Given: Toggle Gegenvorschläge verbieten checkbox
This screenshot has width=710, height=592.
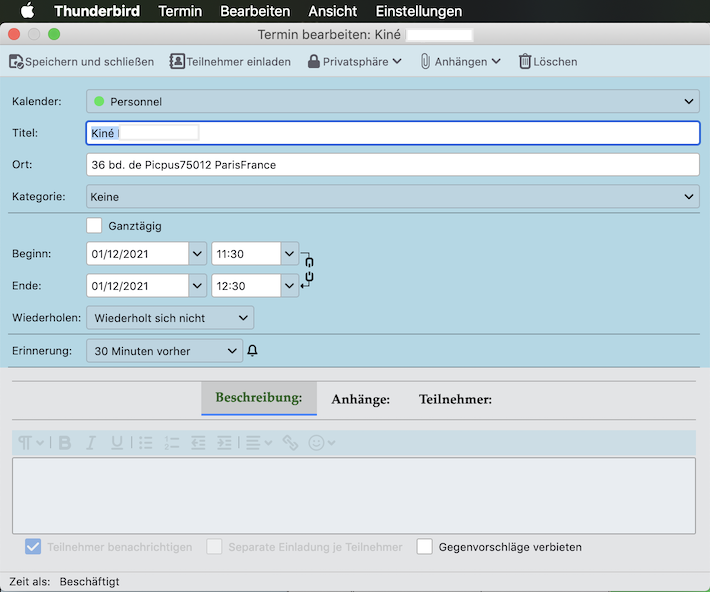Looking at the screenshot, I should (x=425, y=547).
